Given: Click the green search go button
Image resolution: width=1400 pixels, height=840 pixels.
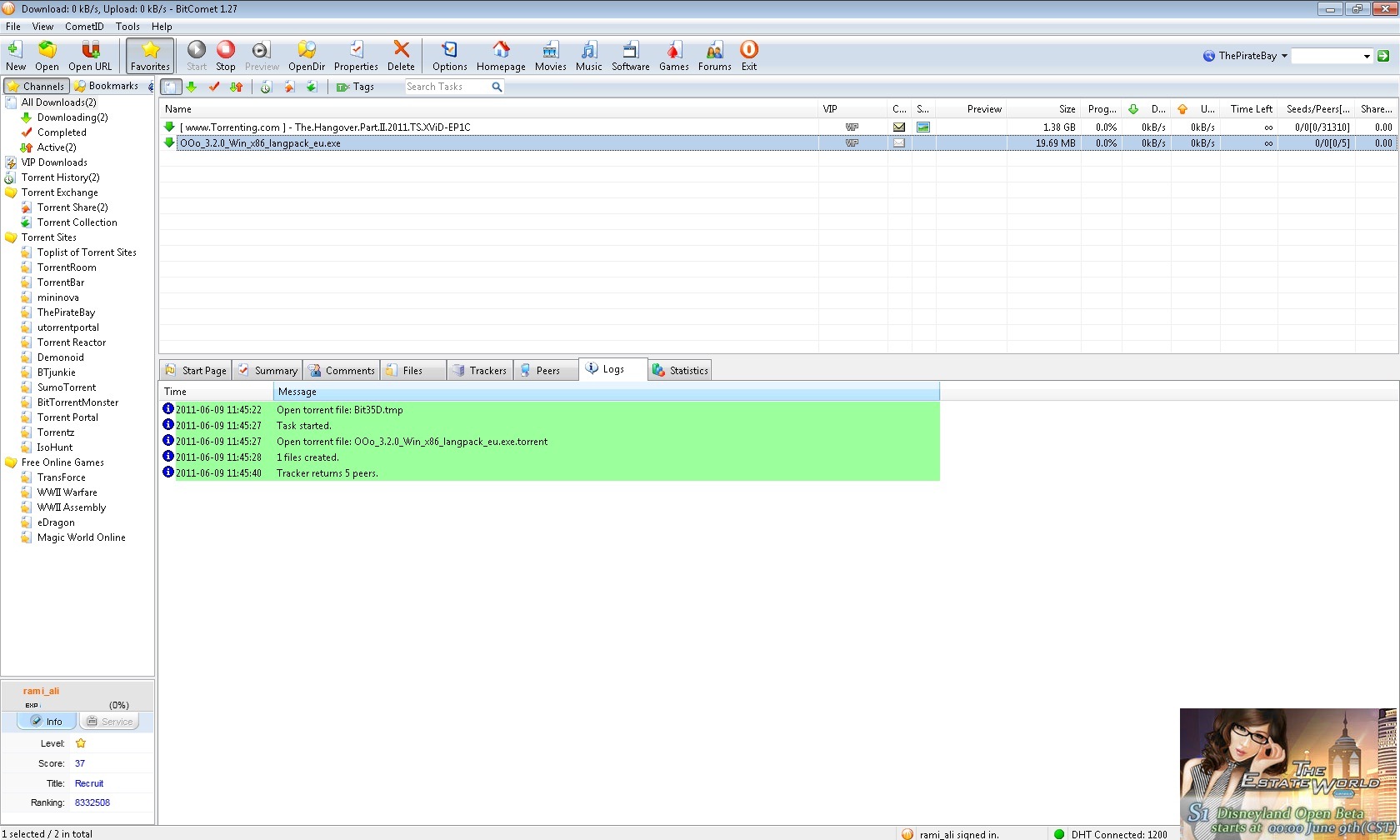Looking at the screenshot, I should [x=1383, y=56].
